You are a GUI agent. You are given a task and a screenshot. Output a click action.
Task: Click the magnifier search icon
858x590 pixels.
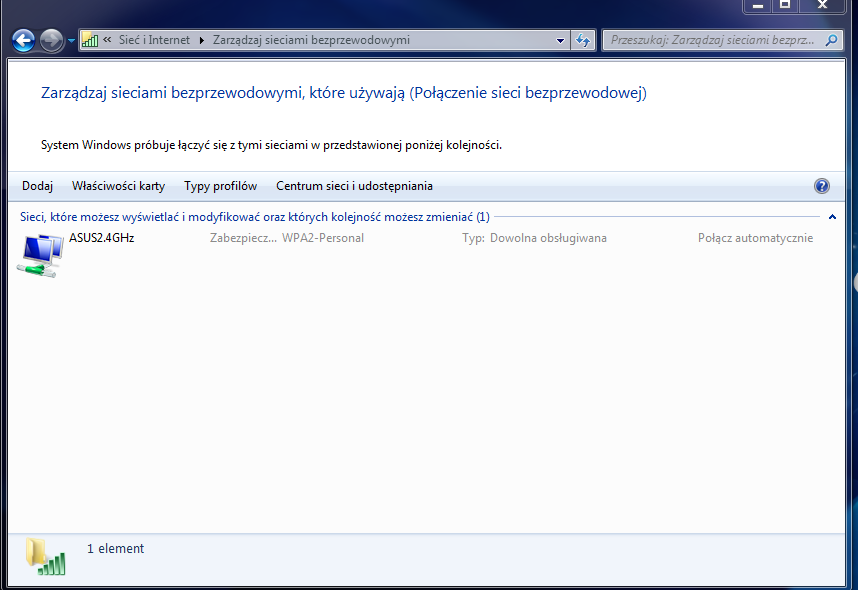831,40
